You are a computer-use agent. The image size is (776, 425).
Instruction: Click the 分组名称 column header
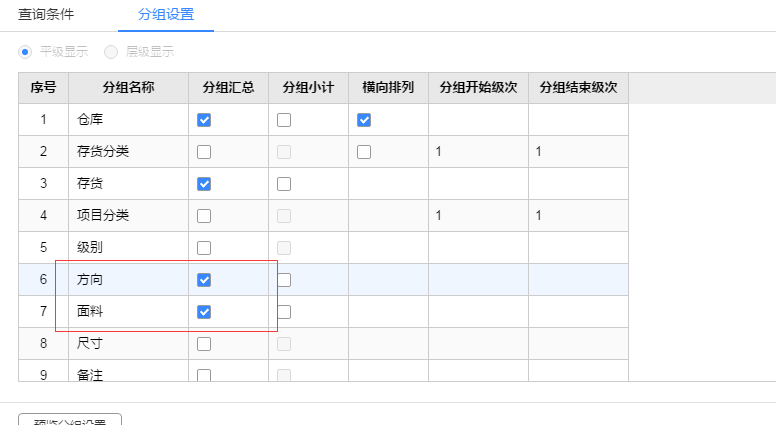point(128,87)
